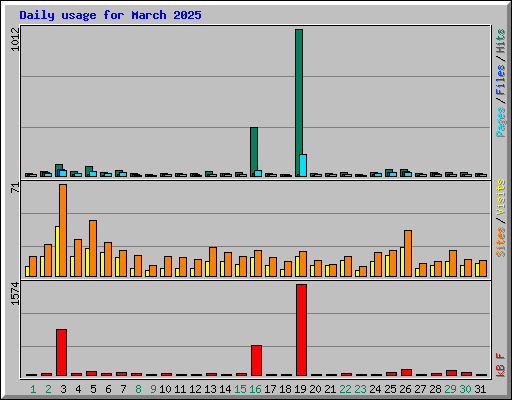
Task: Click the orange 'Sites' legend label
Action: [500, 242]
